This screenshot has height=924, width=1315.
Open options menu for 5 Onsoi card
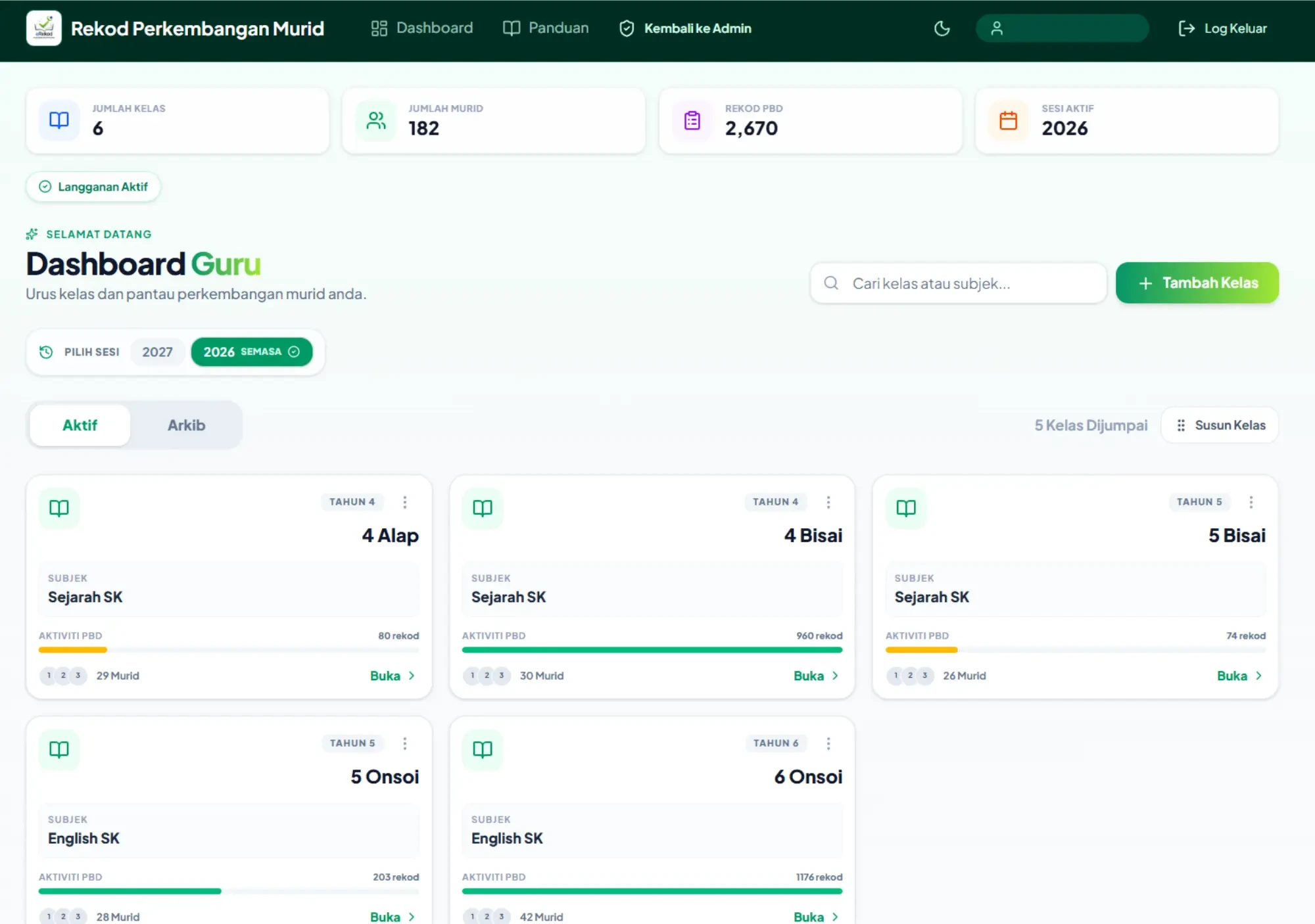405,743
